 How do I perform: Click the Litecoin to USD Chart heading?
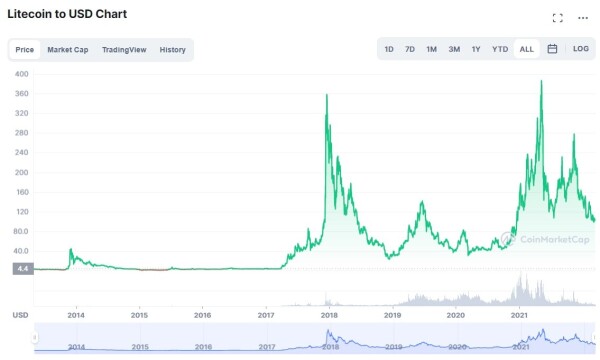pyautogui.click(x=67, y=14)
